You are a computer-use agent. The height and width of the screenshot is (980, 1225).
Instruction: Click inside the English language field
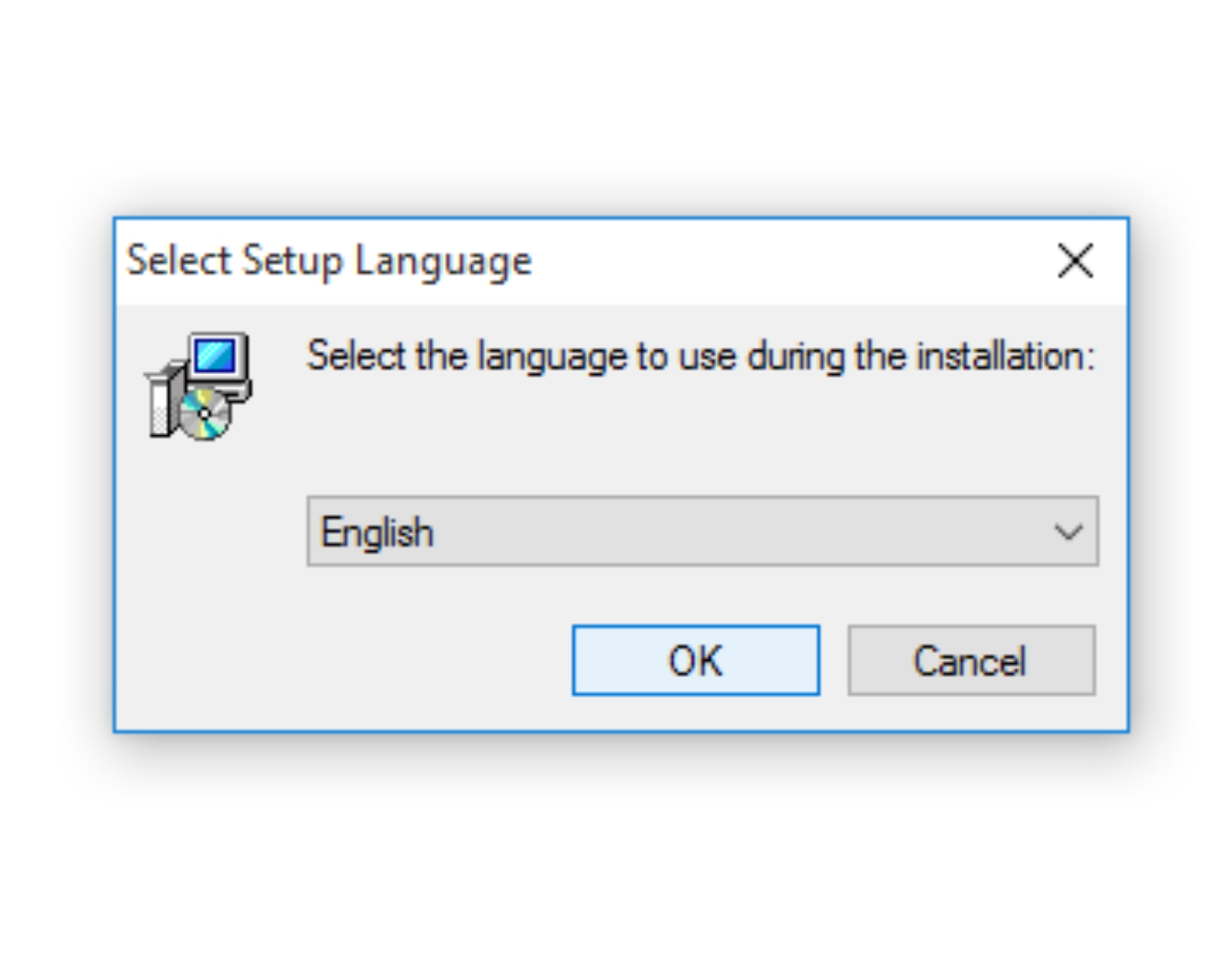point(572,531)
